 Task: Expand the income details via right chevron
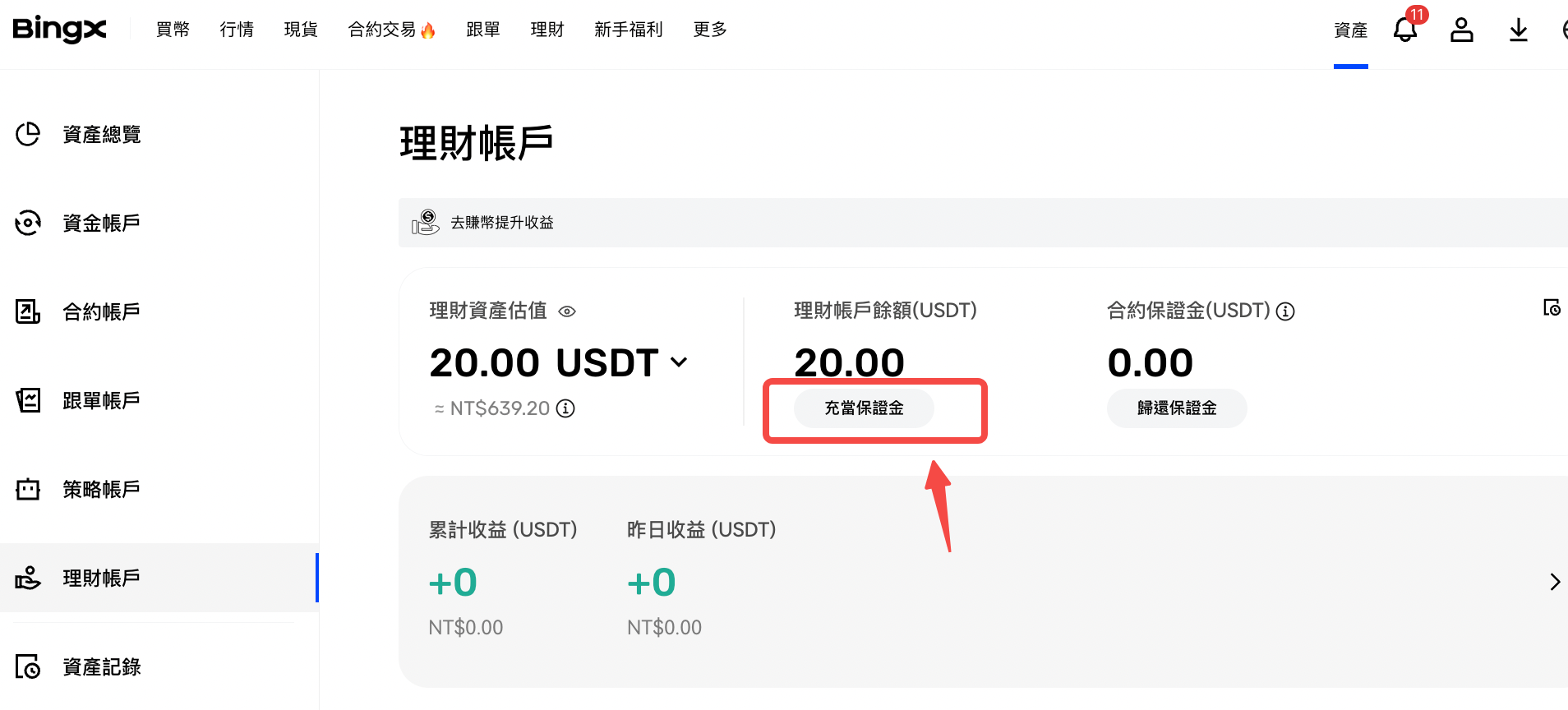(x=1555, y=581)
